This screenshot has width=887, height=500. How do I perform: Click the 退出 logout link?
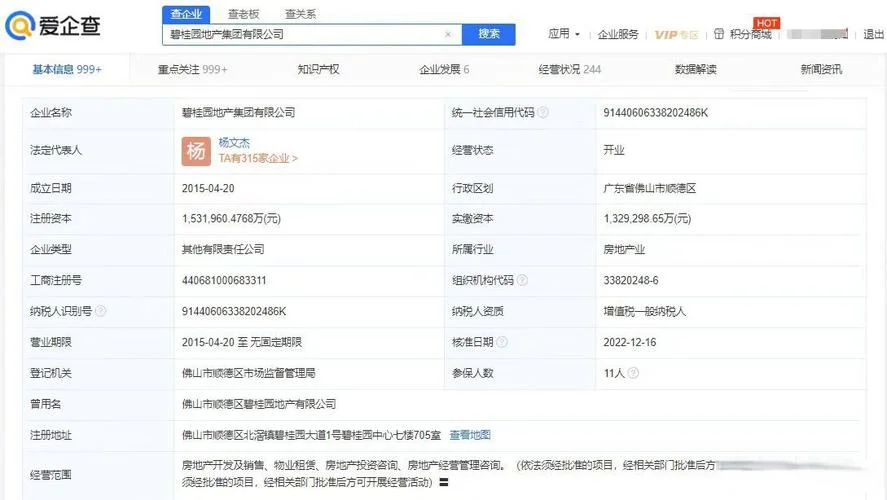[873, 35]
